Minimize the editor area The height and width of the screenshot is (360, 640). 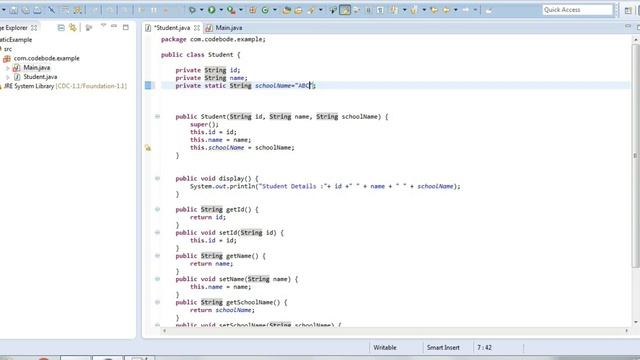[x=628, y=27]
